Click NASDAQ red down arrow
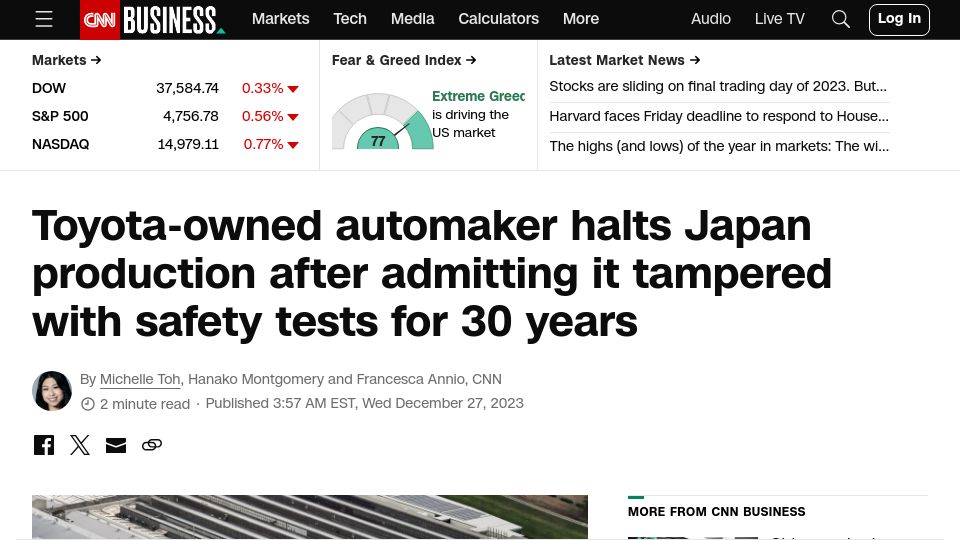Viewport: 960px width, 540px height. coord(293,146)
